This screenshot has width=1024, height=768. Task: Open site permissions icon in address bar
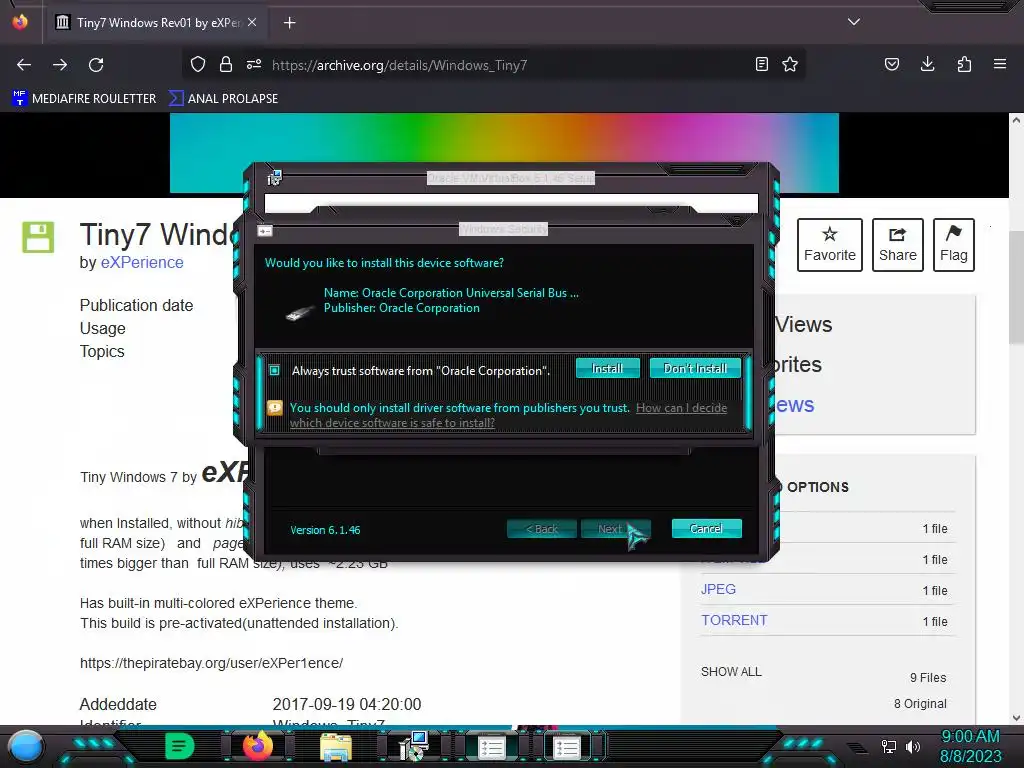pyautogui.click(x=254, y=64)
